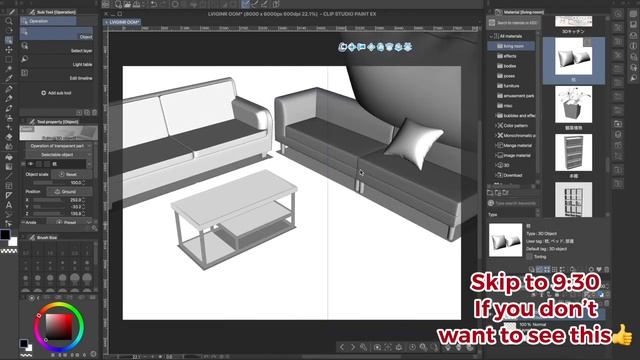Expand the Monochromatic pattern folder

click(x=496, y=136)
